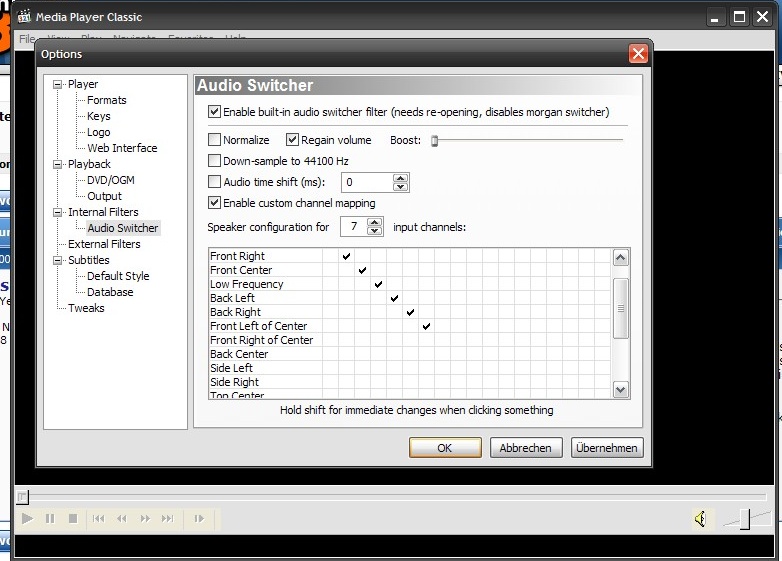The height and width of the screenshot is (561, 782).
Task: Click the Back Center row label
Action: 239,354
